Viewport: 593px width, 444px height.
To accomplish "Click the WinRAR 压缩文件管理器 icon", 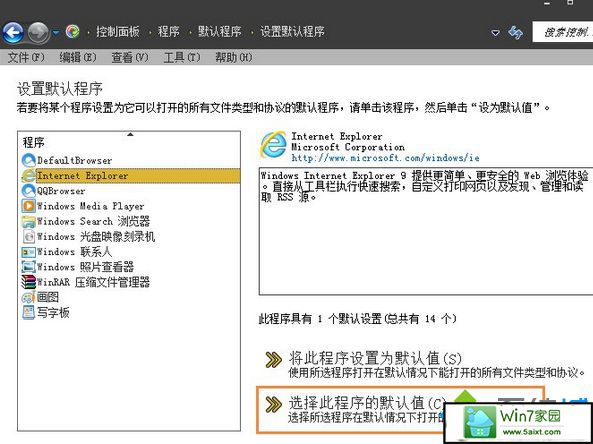I will [28, 282].
